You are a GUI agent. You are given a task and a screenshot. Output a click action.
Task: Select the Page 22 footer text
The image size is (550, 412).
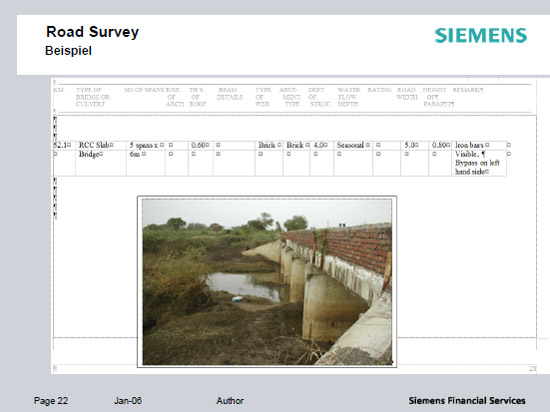pos(51,401)
